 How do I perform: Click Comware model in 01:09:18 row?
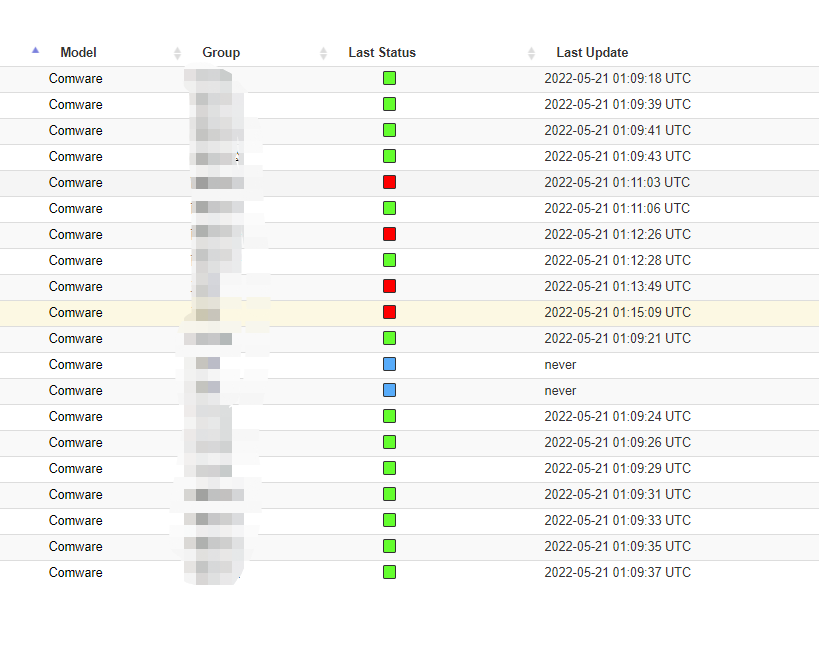tap(76, 78)
